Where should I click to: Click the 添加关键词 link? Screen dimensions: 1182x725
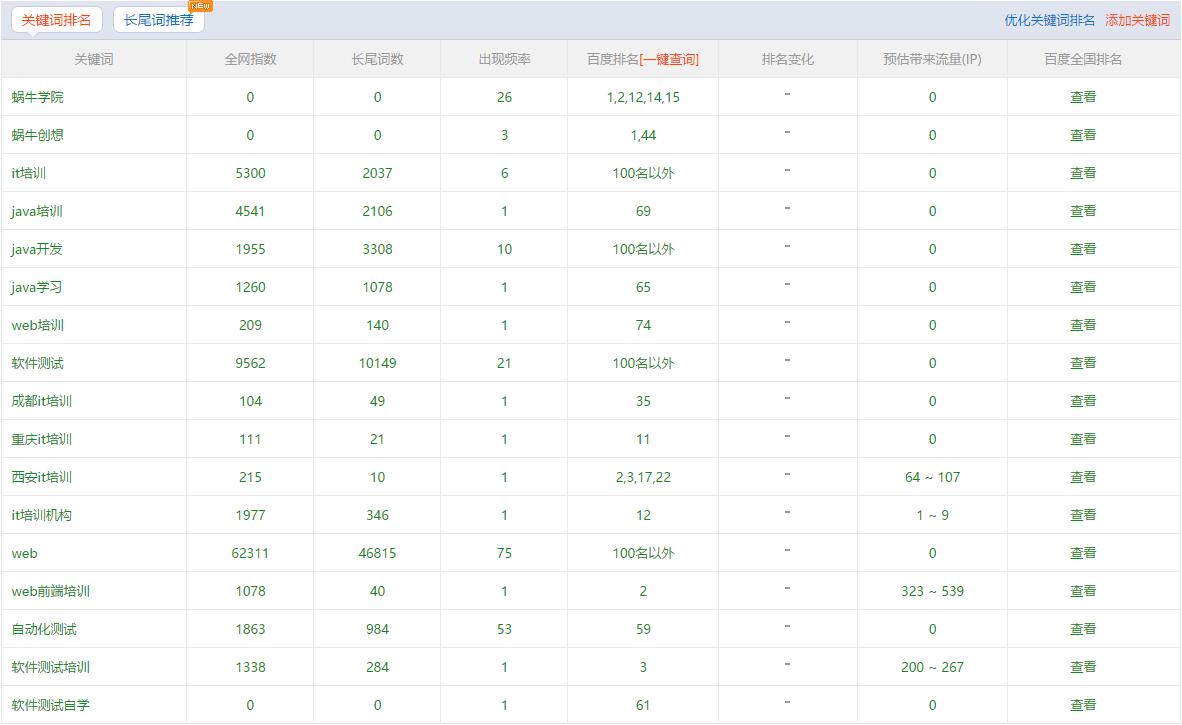[1137, 20]
